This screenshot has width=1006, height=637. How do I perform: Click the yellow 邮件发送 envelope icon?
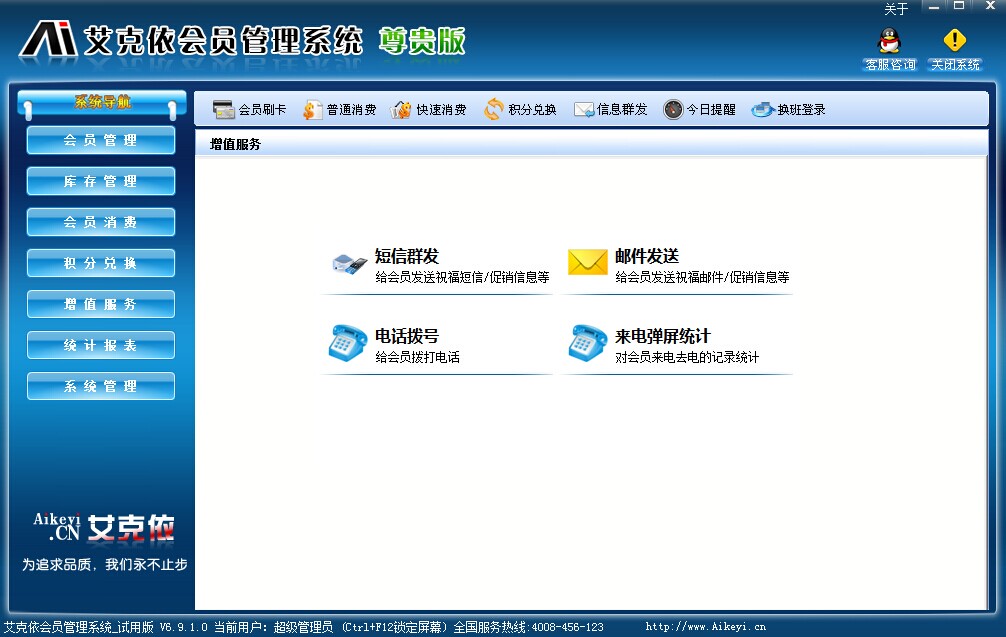[x=588, y=262]
